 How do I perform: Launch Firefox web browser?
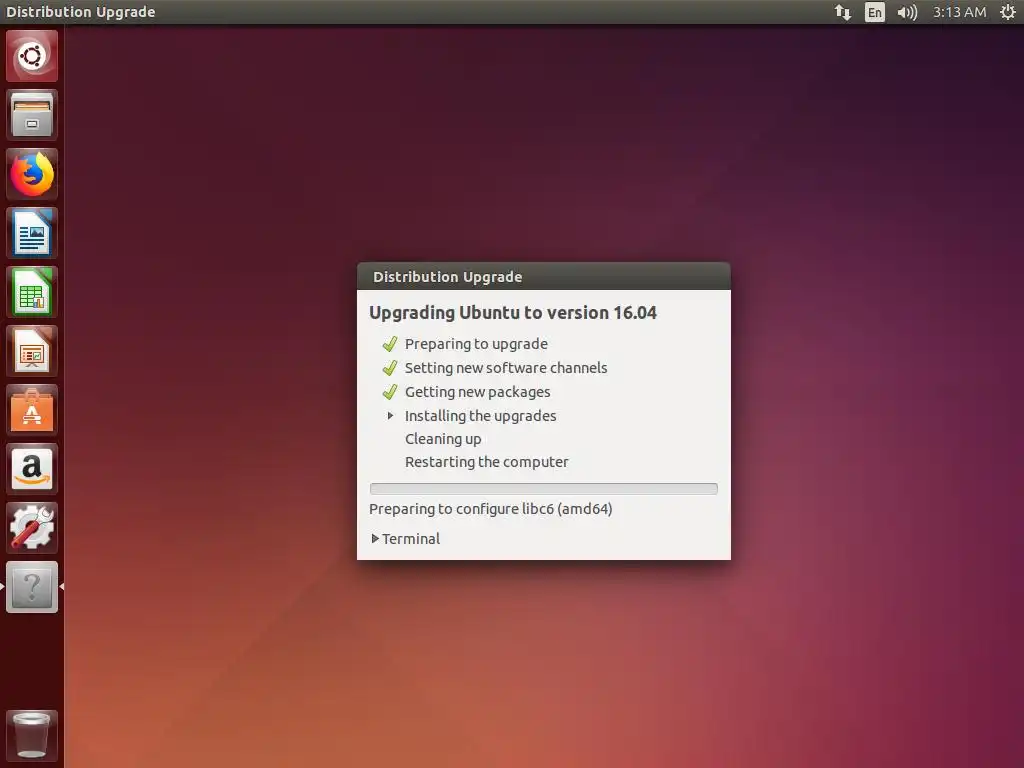(x=32, y=174)
